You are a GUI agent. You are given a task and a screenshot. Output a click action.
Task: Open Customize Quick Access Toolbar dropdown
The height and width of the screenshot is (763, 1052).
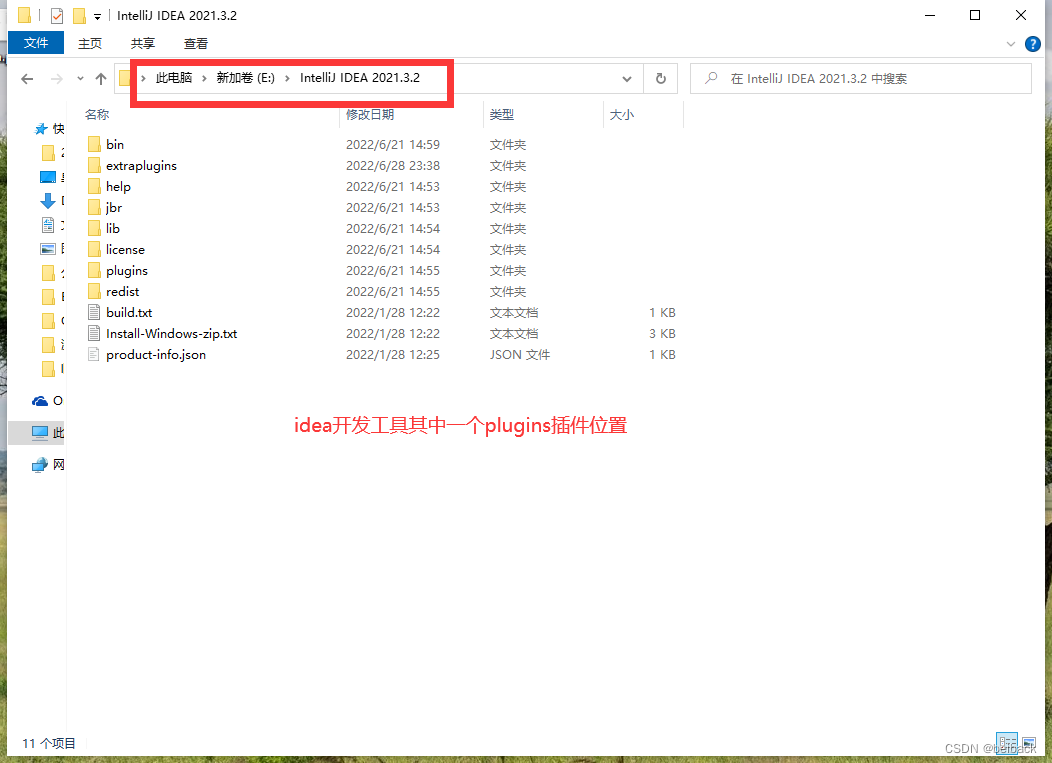97,16
